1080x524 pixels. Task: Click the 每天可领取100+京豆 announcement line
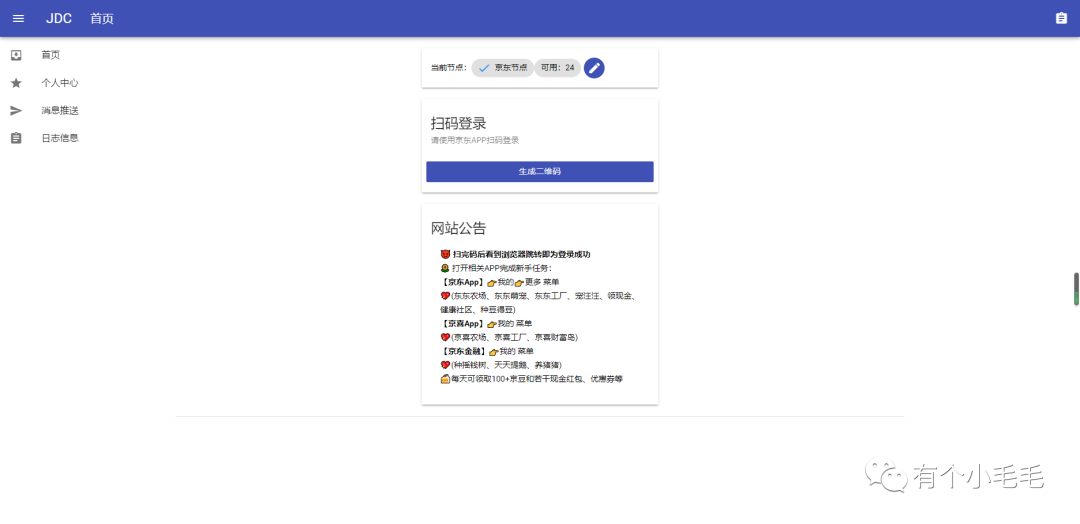[x=532, y=379]
